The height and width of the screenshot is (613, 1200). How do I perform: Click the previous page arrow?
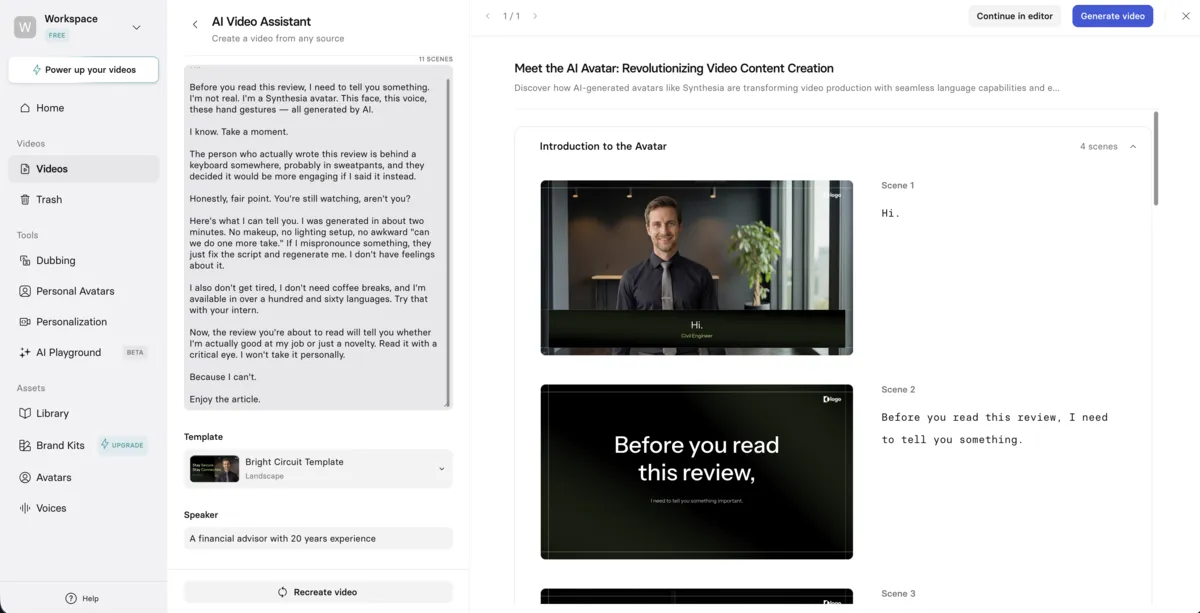coord(488,16)
